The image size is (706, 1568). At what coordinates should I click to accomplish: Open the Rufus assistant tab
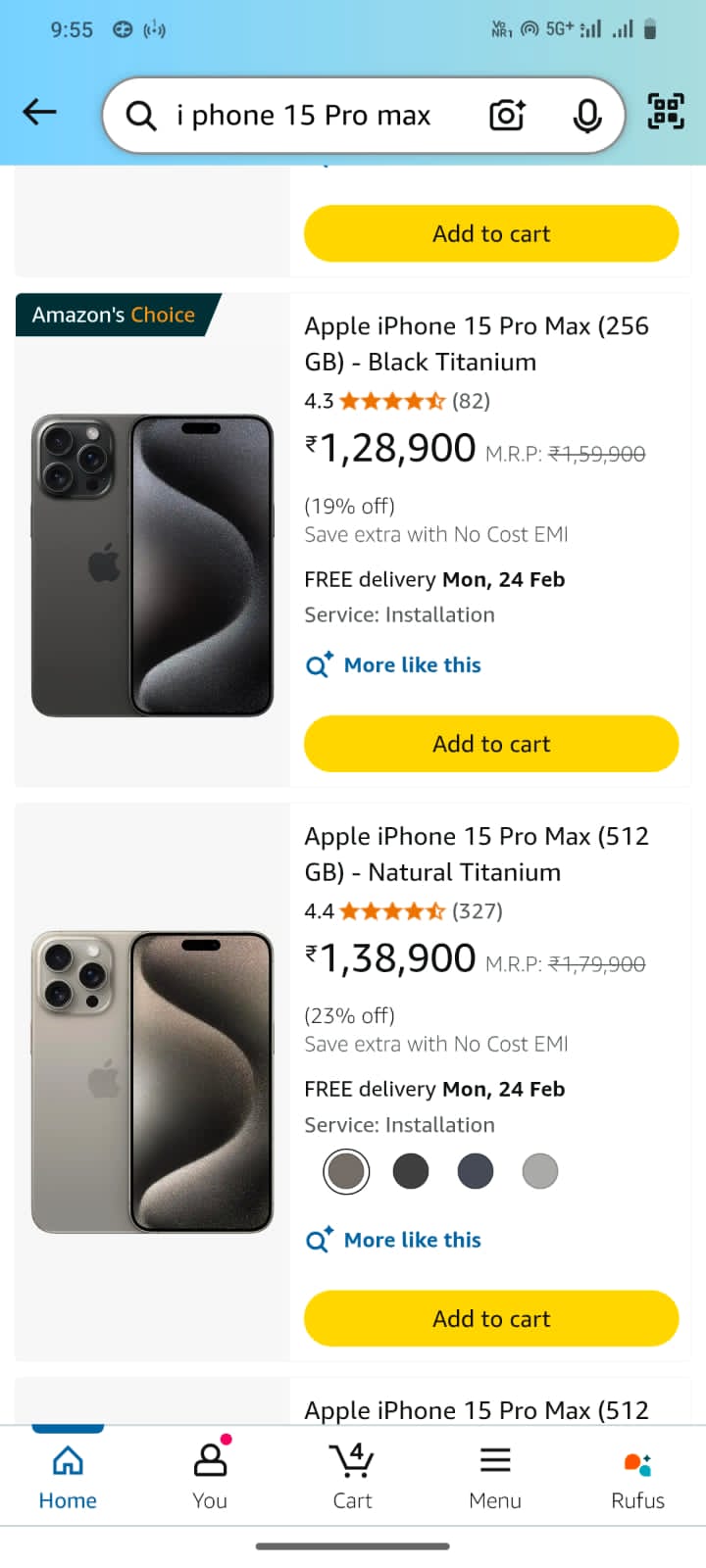point(637,1475)
